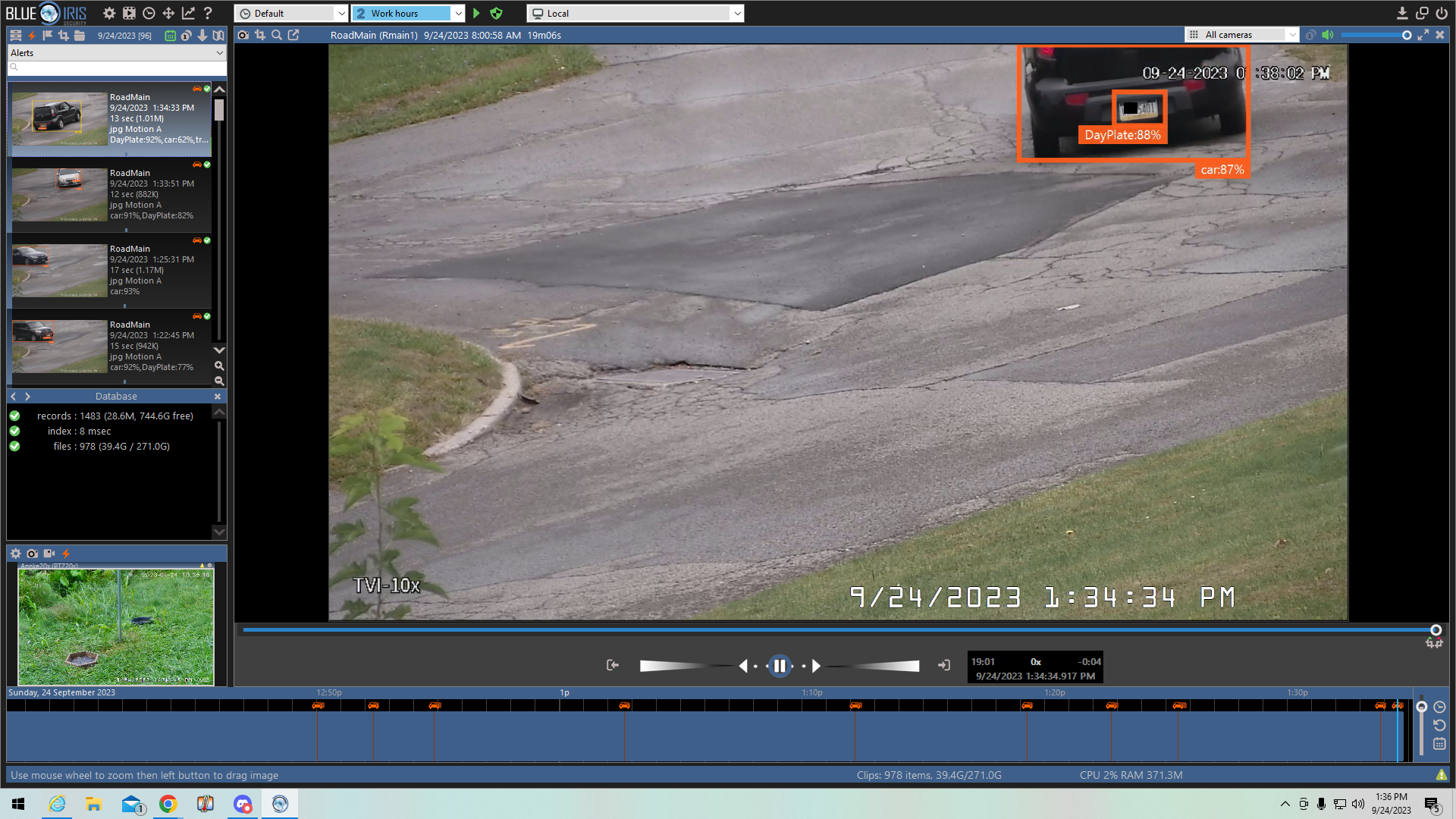Click the folder icon in clips toolbar
This screenshot has width=1456, height=819.
pos(80,36)
